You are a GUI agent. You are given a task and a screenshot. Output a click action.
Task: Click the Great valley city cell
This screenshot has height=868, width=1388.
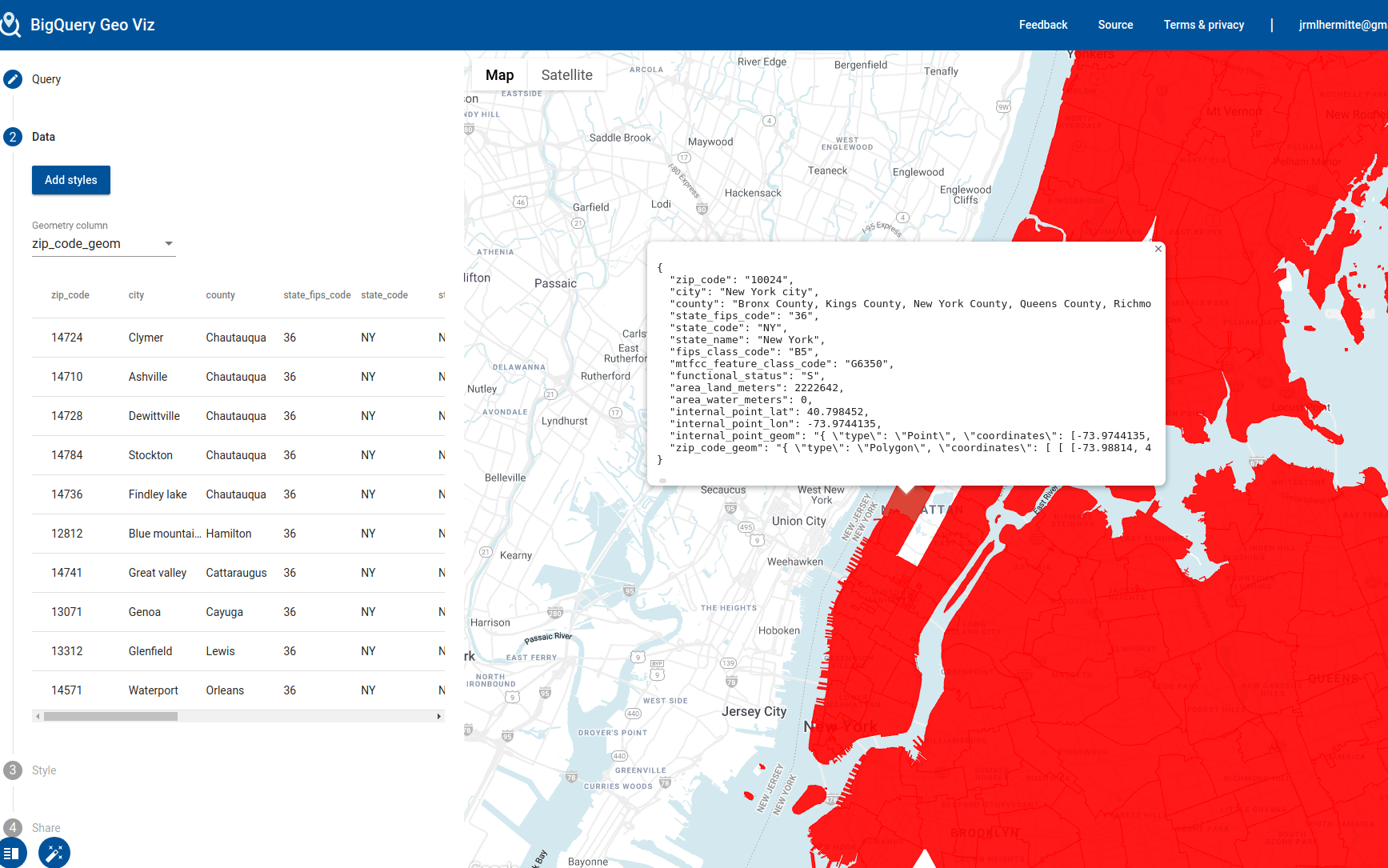158,573
